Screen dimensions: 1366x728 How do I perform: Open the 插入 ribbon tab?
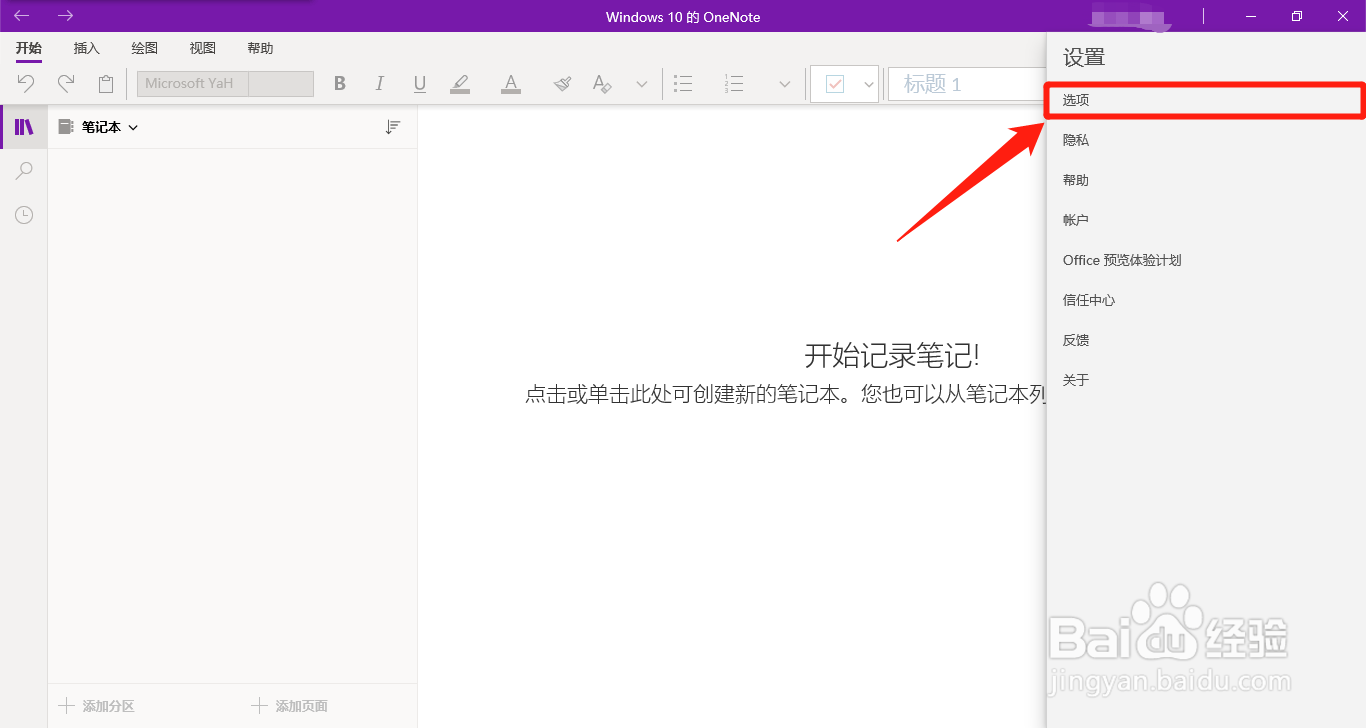(x=87, y=48)
